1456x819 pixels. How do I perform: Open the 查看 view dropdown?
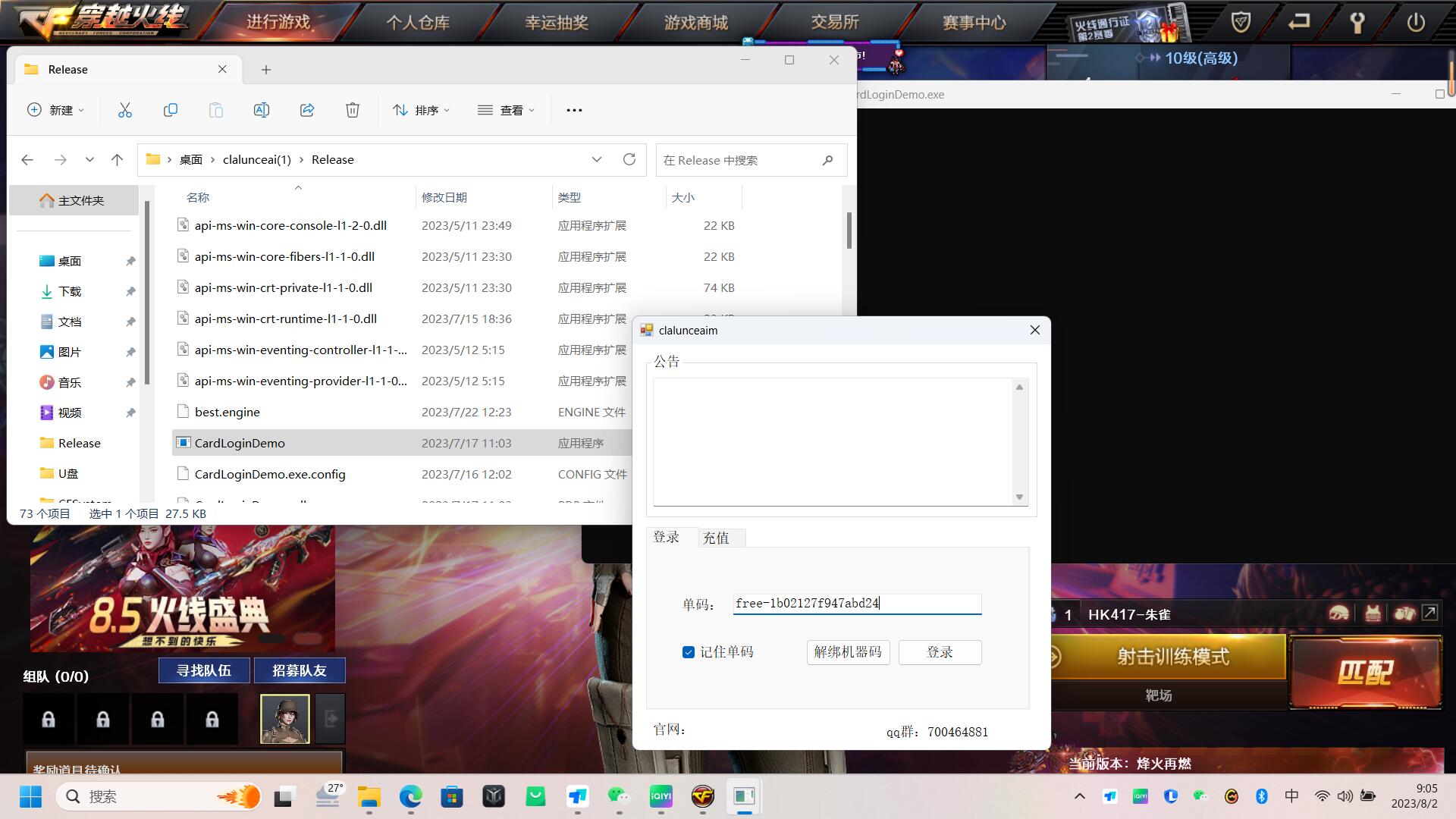click(507, 110)
